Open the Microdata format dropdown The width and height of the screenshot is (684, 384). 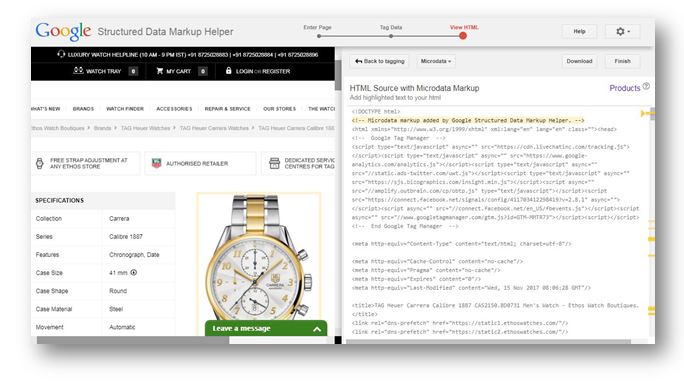pyautogui.click(x=435, y=61)
